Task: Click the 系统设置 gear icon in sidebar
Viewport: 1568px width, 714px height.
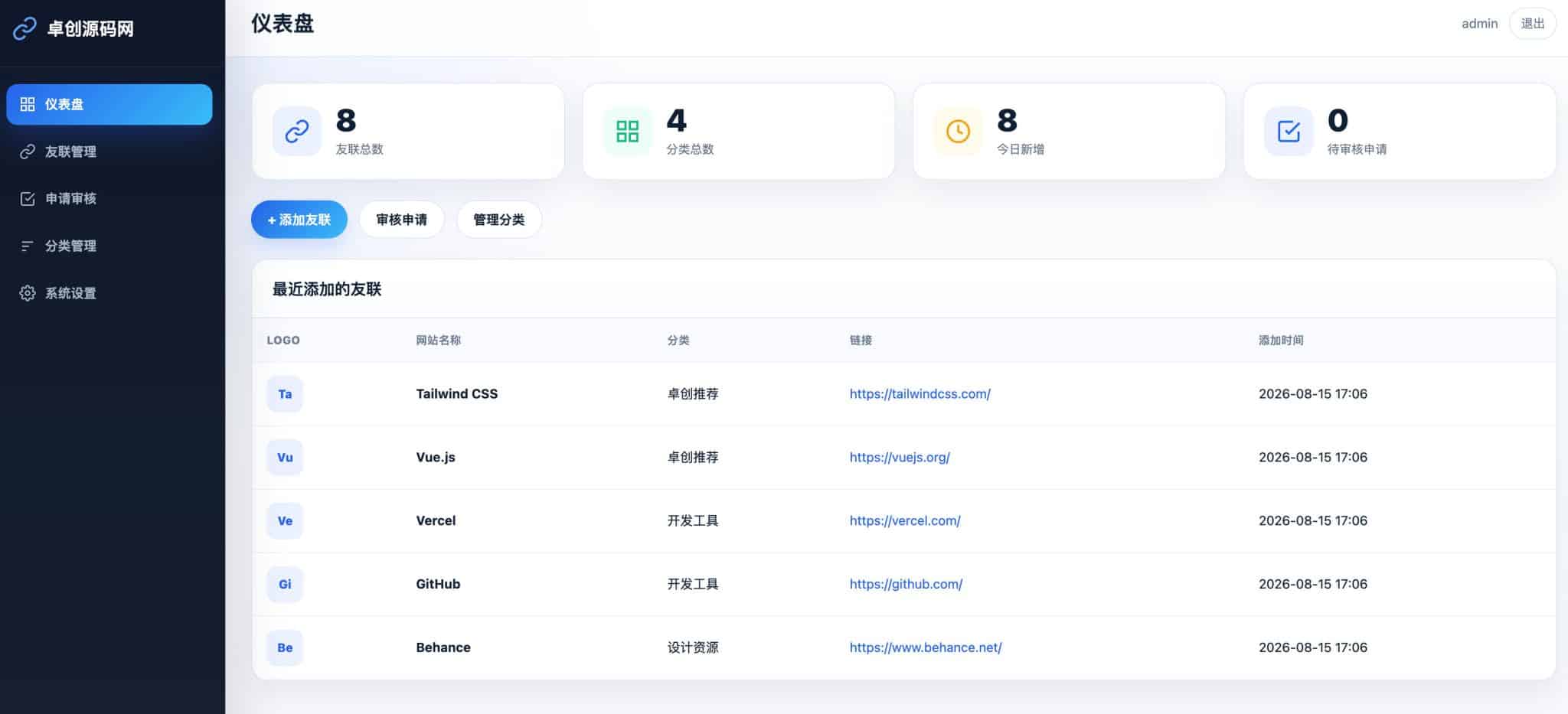Action: pos(28,293)
